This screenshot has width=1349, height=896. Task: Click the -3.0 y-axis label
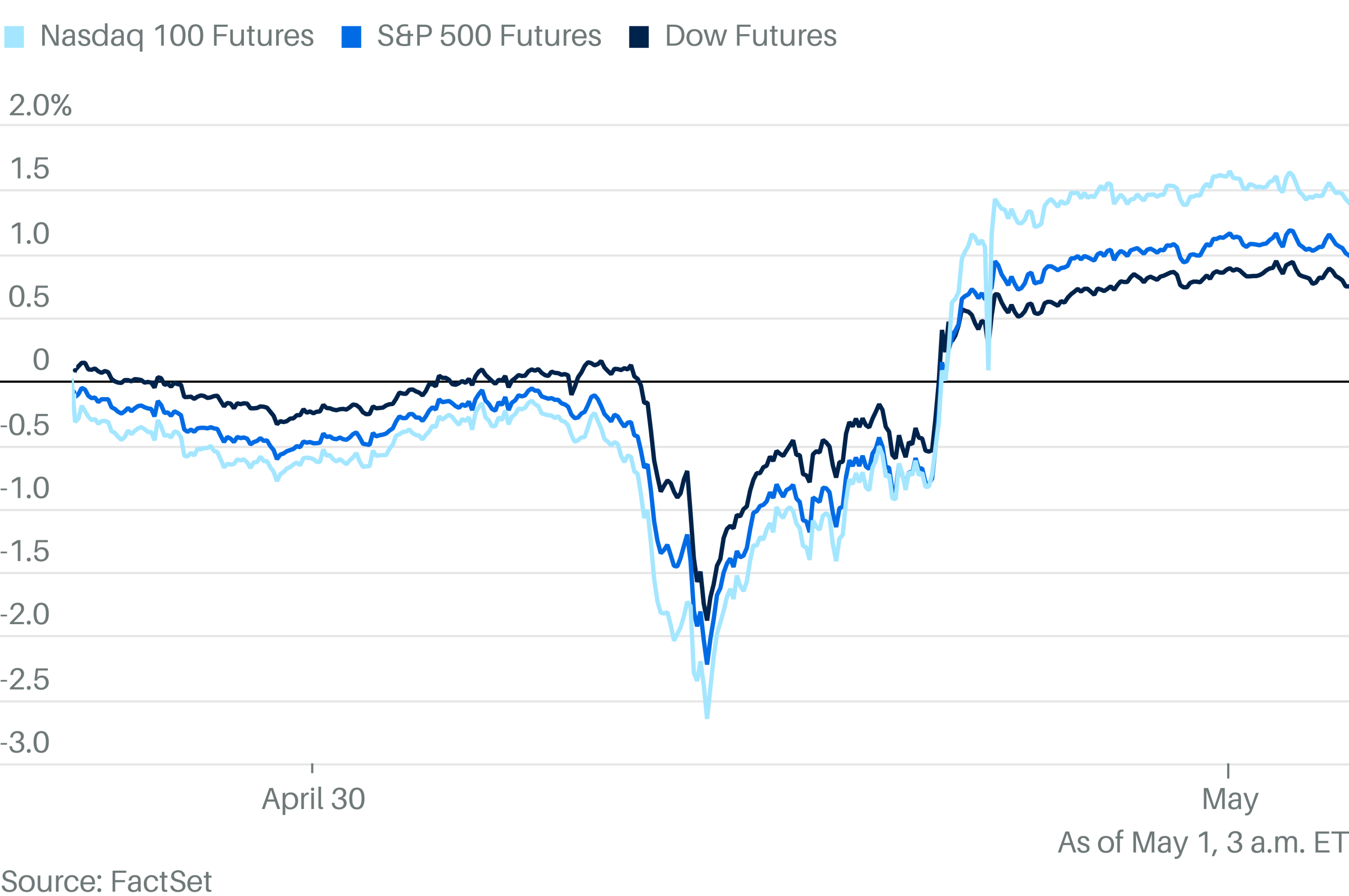point(25,743)
